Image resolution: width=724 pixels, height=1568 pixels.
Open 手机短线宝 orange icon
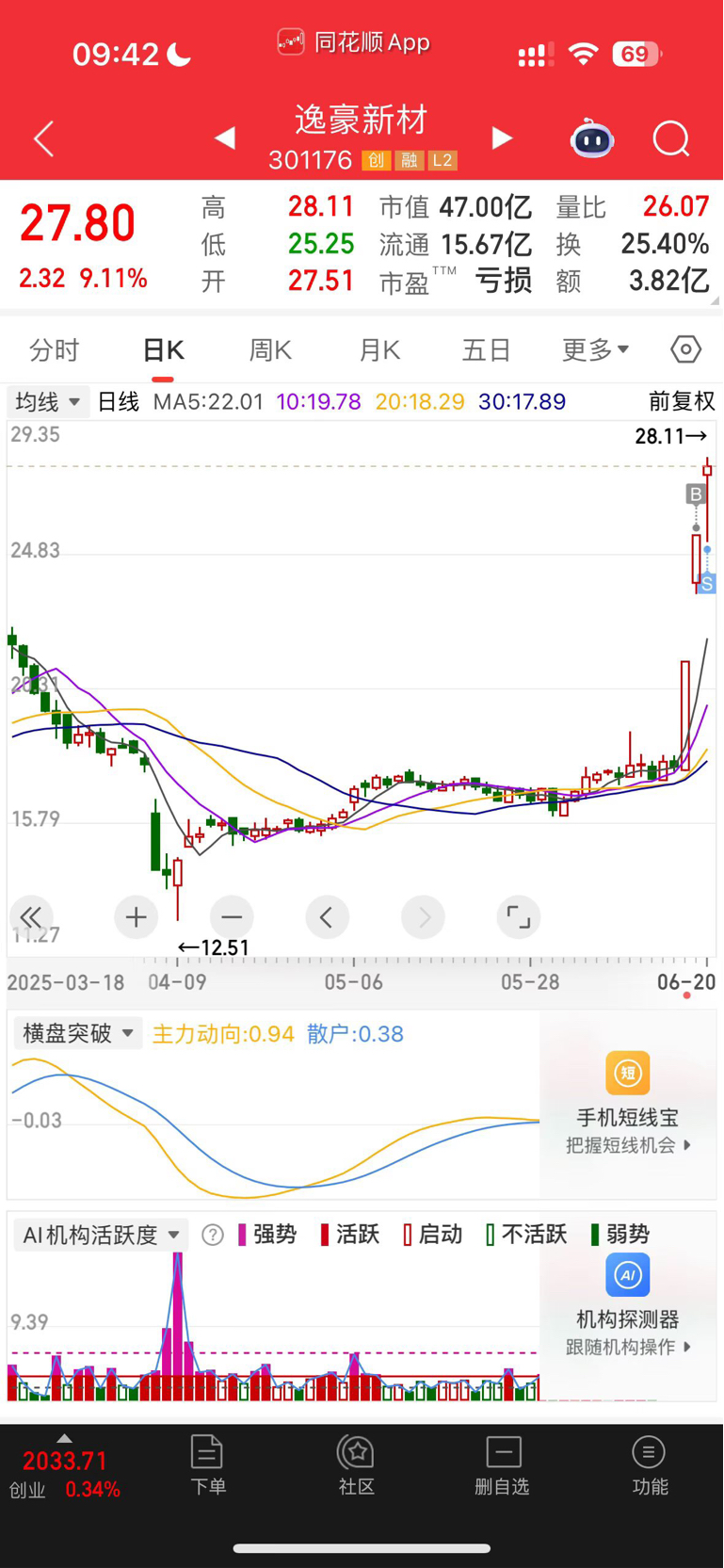click(x=627, y=1073)
